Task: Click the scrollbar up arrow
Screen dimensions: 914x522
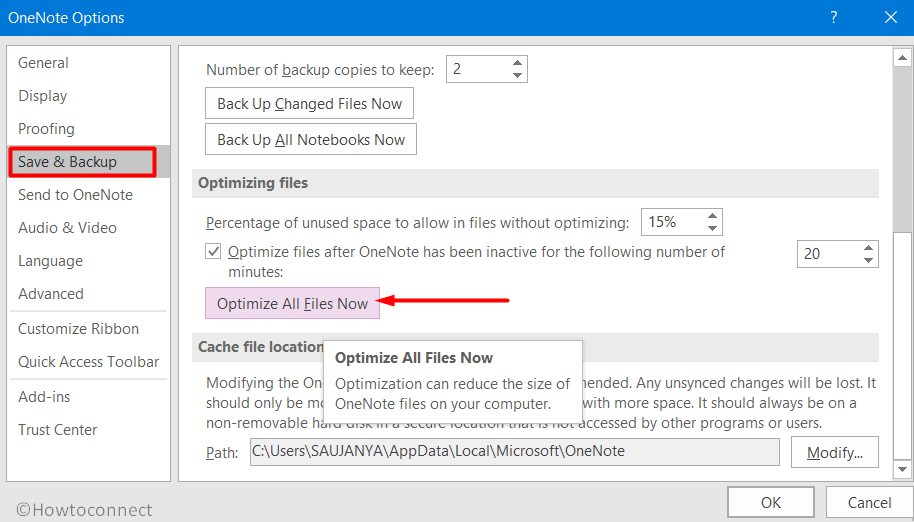Action: [x=902, y=58]
